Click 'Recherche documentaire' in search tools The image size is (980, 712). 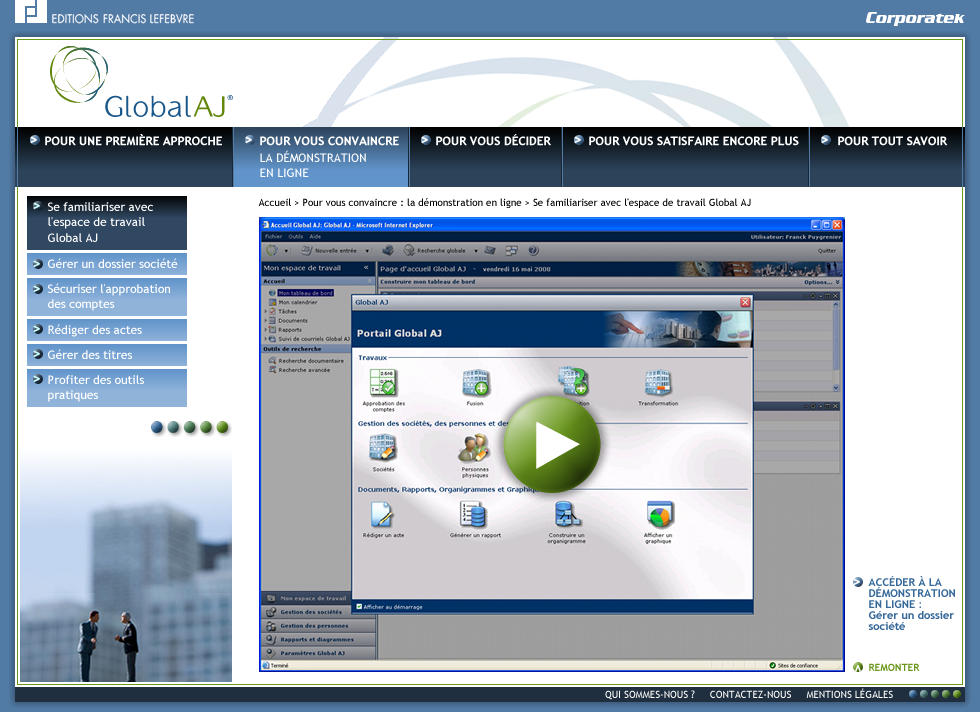pyautogui.click(x=306, y=361)
